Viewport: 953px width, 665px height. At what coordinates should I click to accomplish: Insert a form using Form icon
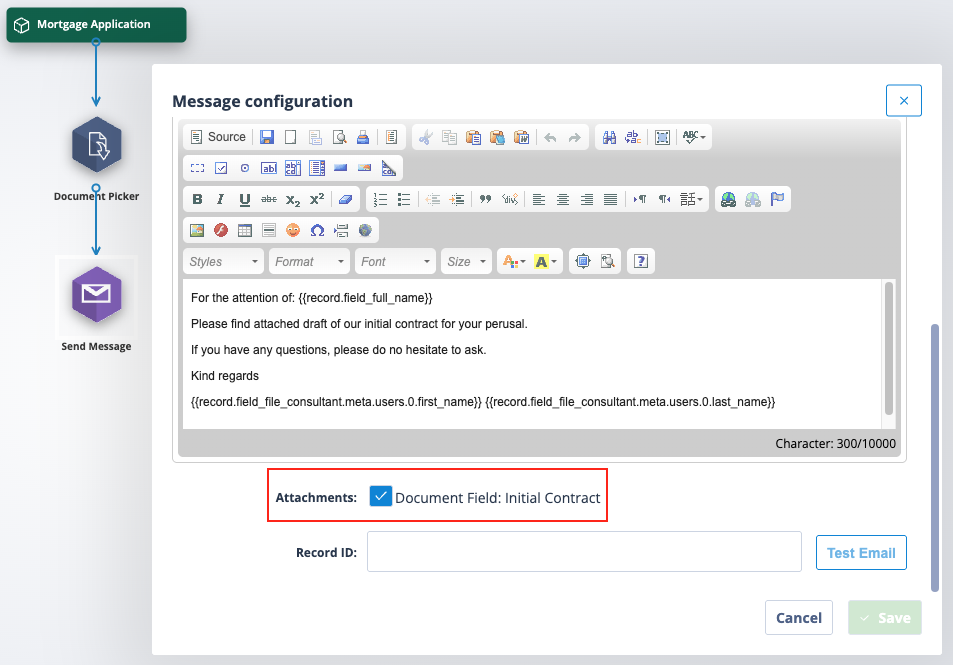tap(198, 168)
